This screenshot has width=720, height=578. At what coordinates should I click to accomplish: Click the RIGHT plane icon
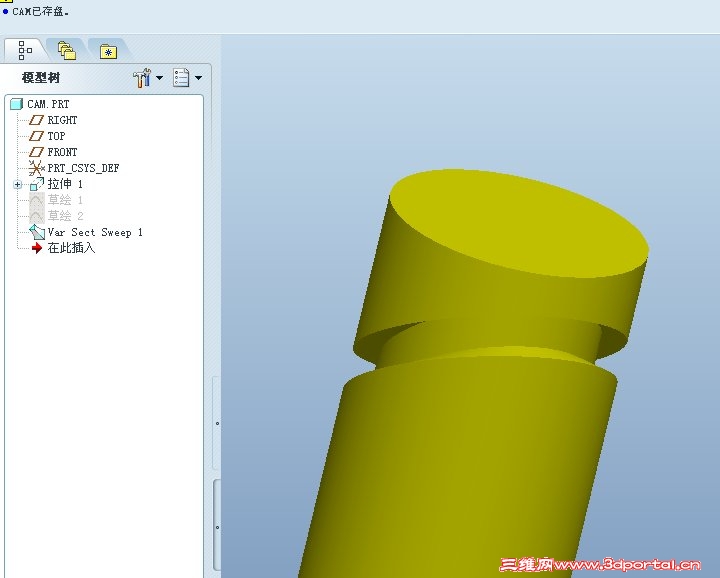coord(36,120)
